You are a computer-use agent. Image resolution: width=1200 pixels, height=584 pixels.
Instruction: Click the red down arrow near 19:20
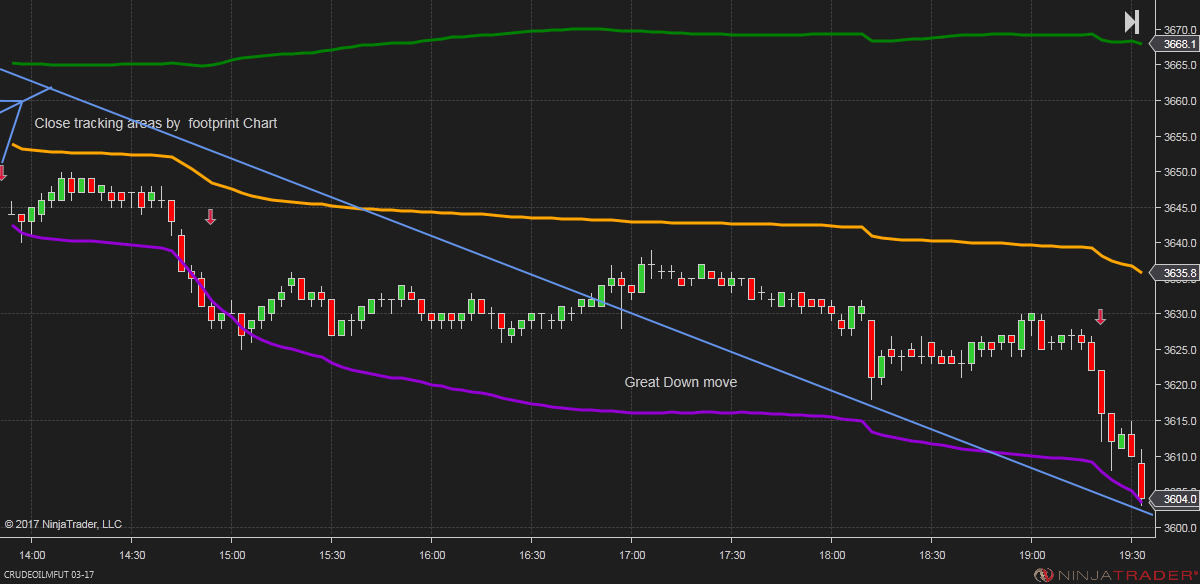point(1101,317)
